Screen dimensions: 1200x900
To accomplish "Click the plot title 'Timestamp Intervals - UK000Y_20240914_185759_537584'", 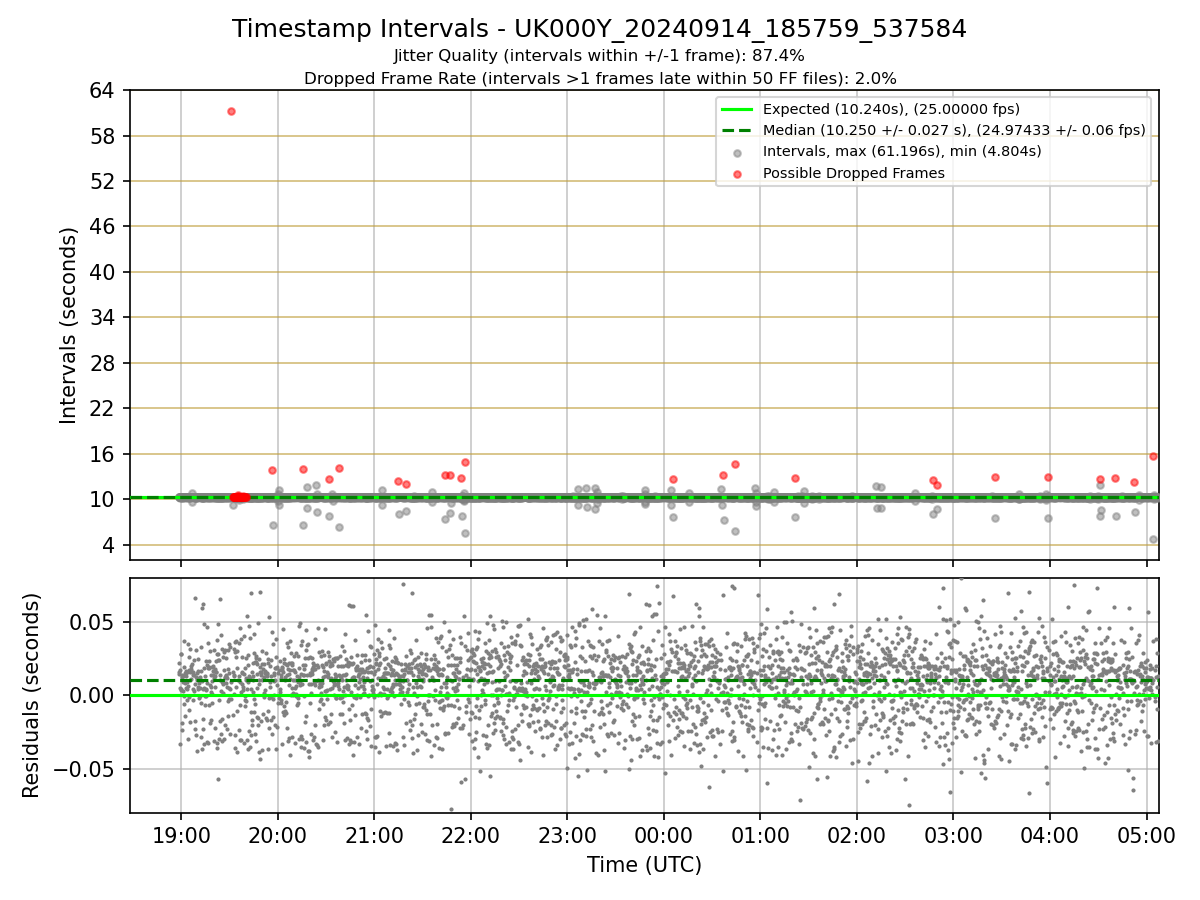I will 599,29.
